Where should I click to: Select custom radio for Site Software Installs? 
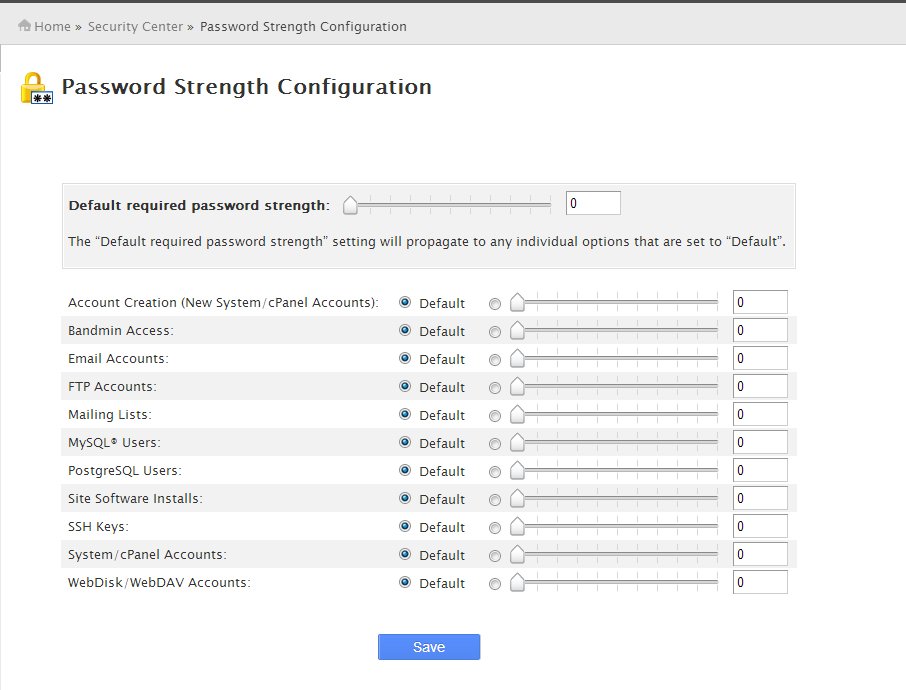pos(495,500)
